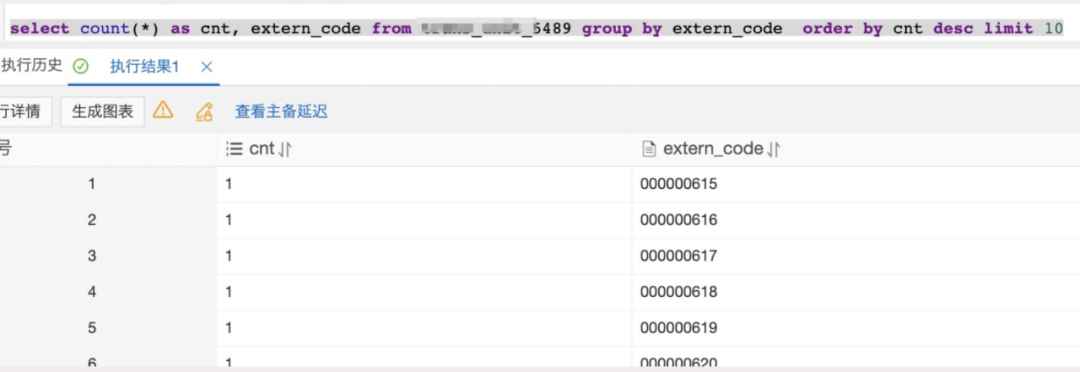Sort results by cnt column arrows
Screen dimensions: 1080x372
coord(286,149)
